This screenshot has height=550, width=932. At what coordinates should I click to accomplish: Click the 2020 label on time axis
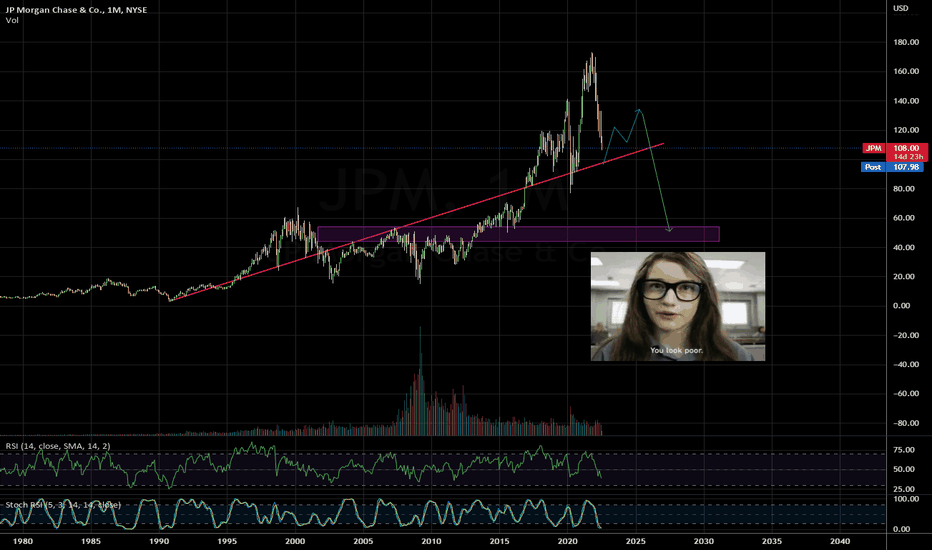[568, 541]
